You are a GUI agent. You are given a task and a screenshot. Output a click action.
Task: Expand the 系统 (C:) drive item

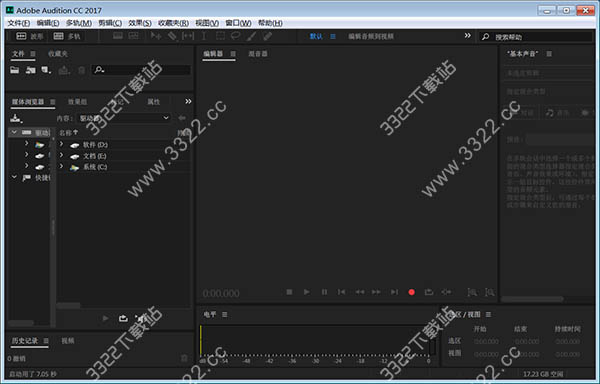click(62, 167)
